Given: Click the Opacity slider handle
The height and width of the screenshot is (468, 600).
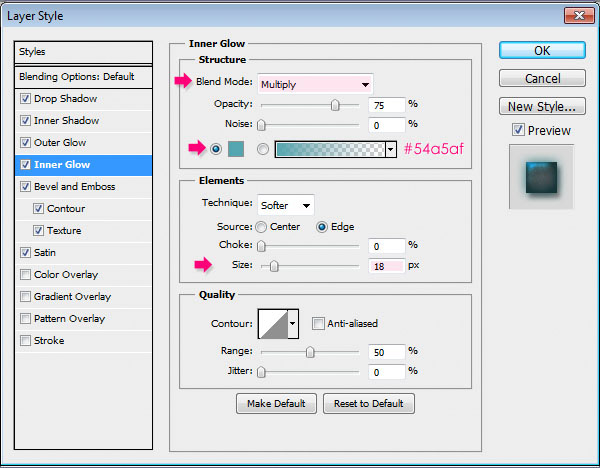Looking at the screenshot, I should [335, 105].
